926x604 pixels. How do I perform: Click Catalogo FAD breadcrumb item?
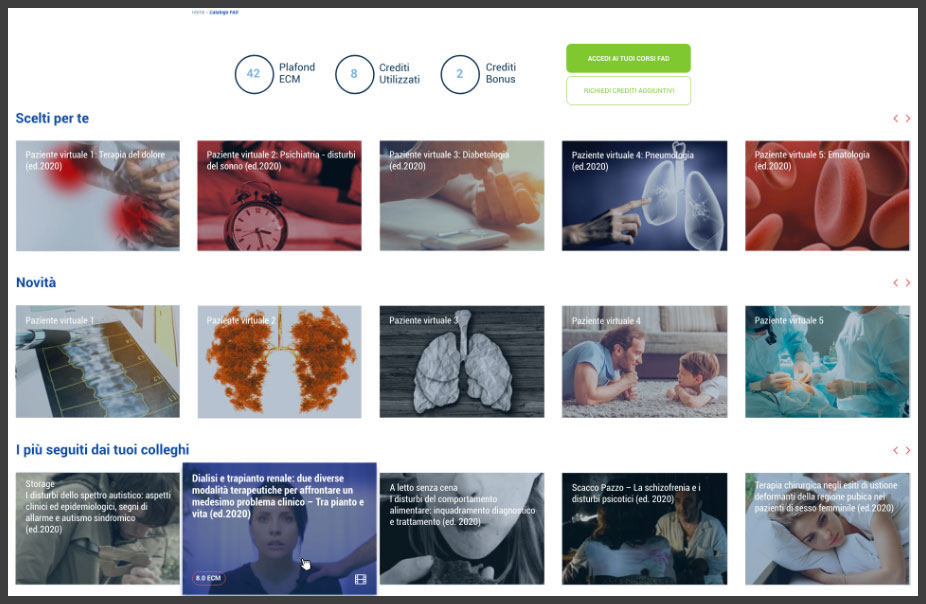tap(224, 12)
